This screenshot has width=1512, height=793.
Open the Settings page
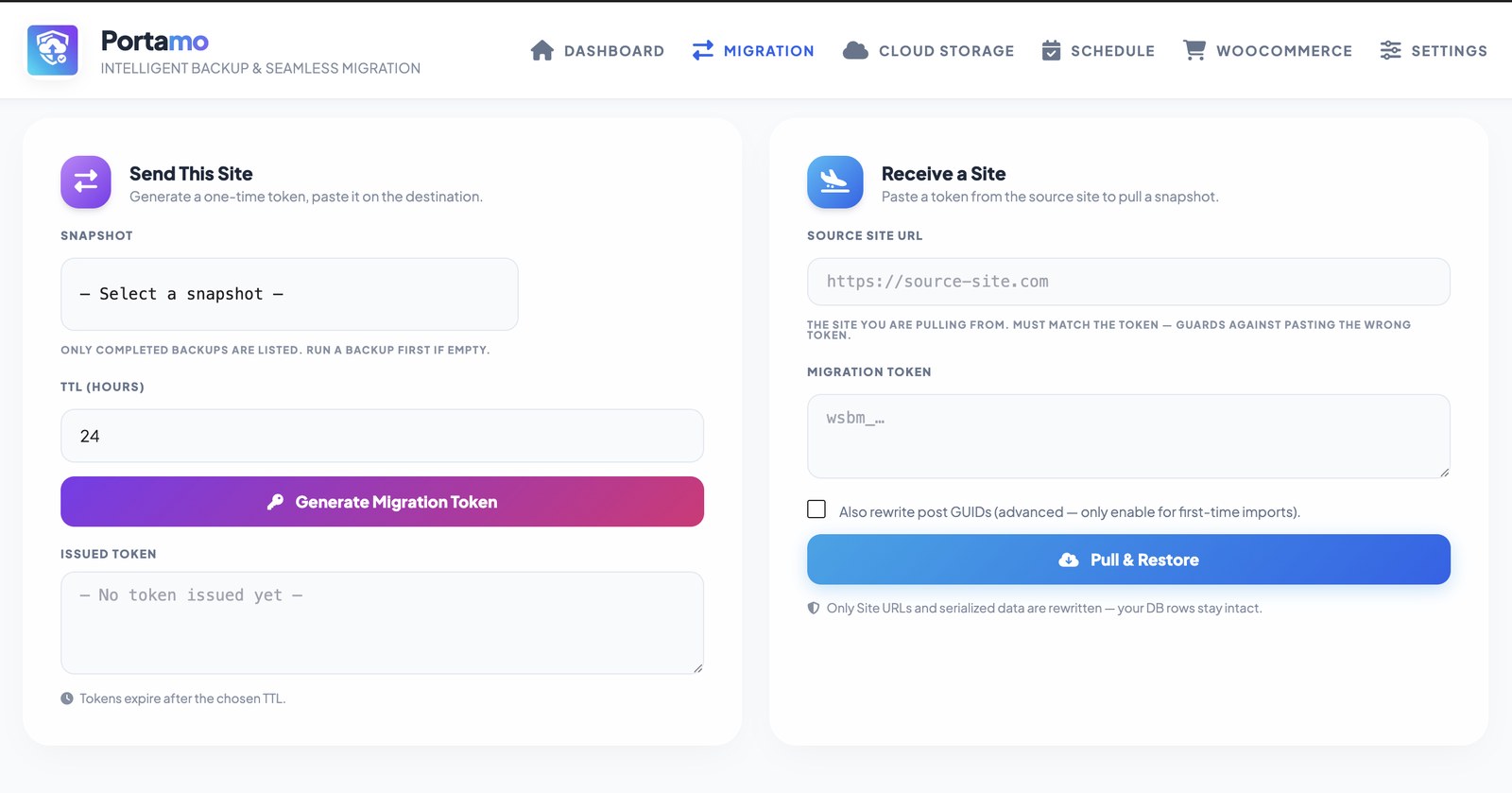(x=1434, y=50)
